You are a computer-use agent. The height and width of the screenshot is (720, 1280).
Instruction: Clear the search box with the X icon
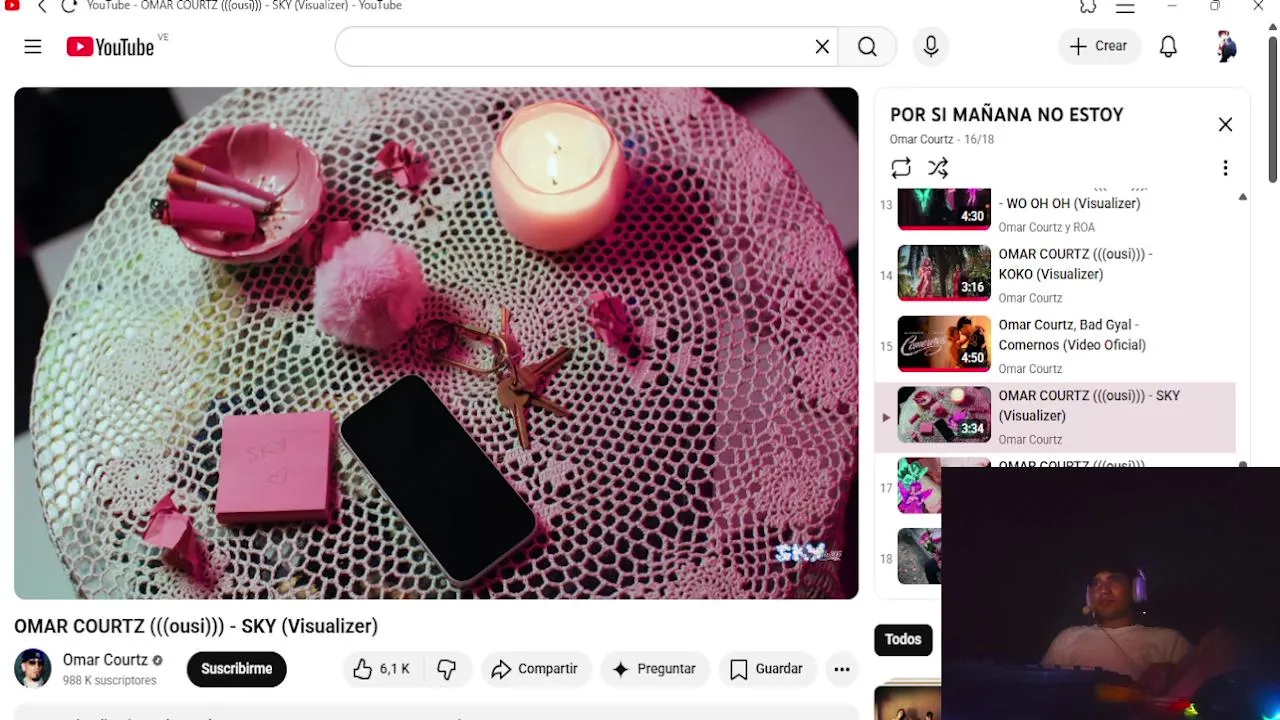coord(822,47)
